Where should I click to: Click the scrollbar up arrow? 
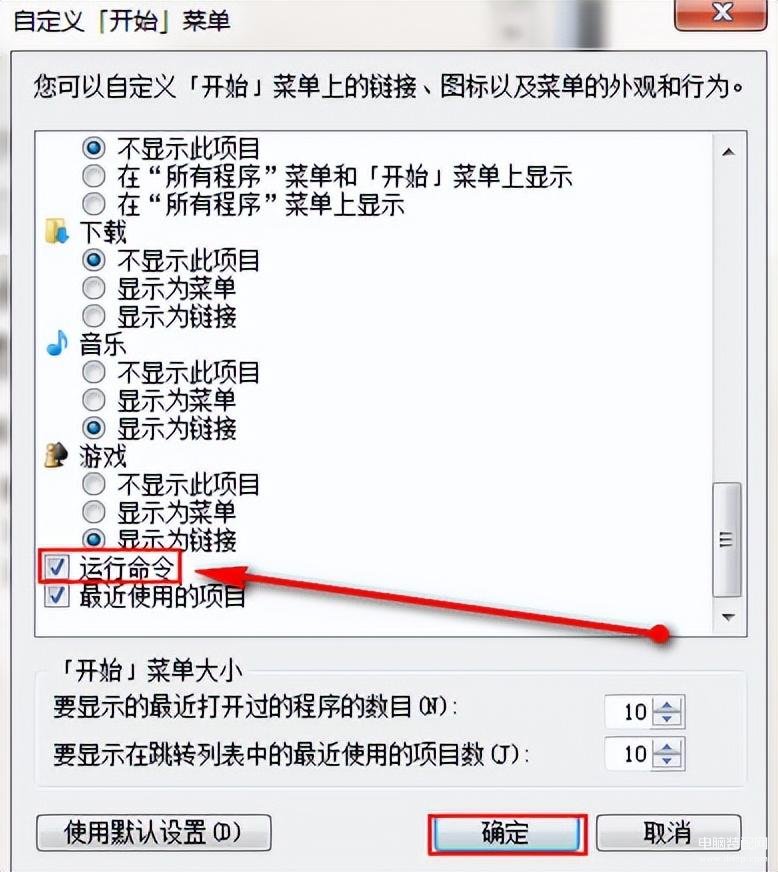tap(728, 152)
